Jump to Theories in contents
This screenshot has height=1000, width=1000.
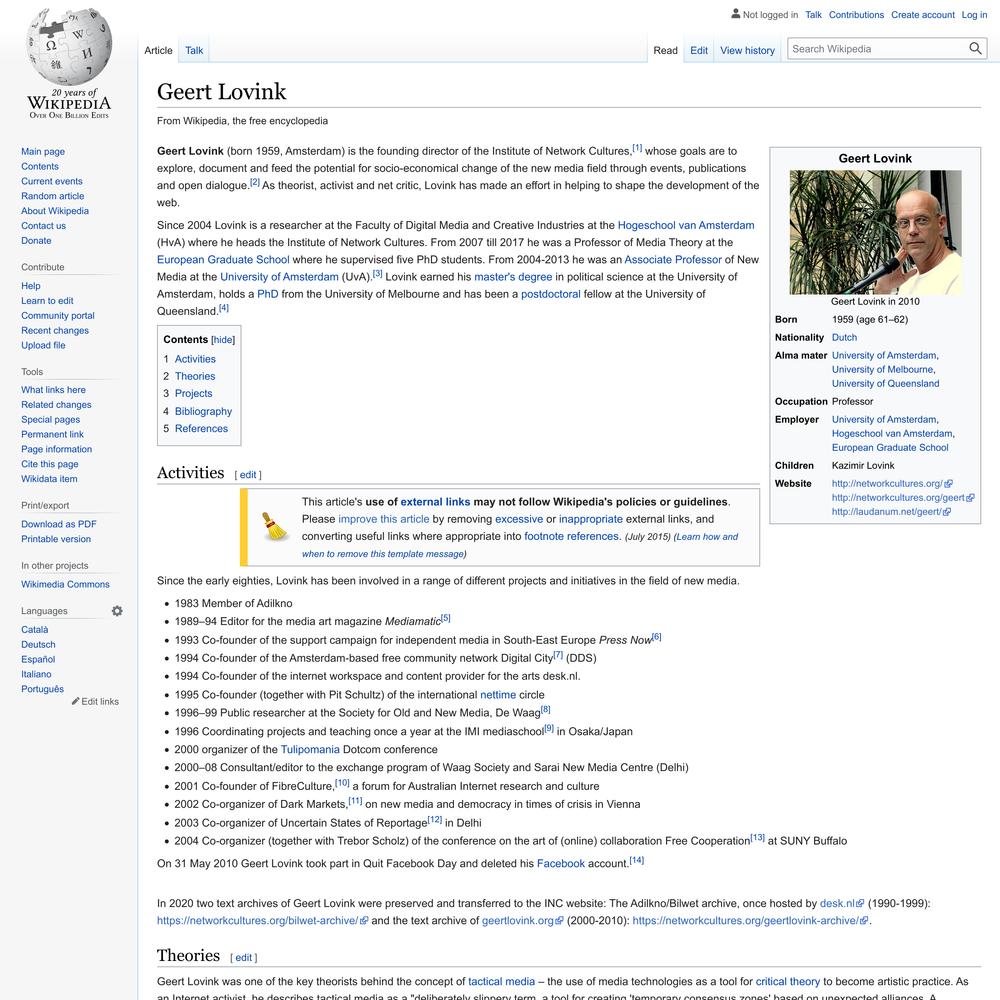[195, 376]
